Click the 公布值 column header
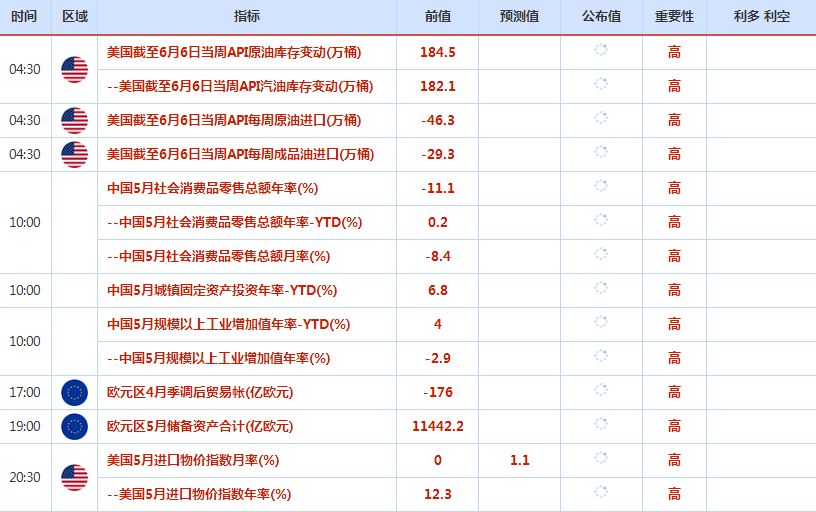 point(601,17)
